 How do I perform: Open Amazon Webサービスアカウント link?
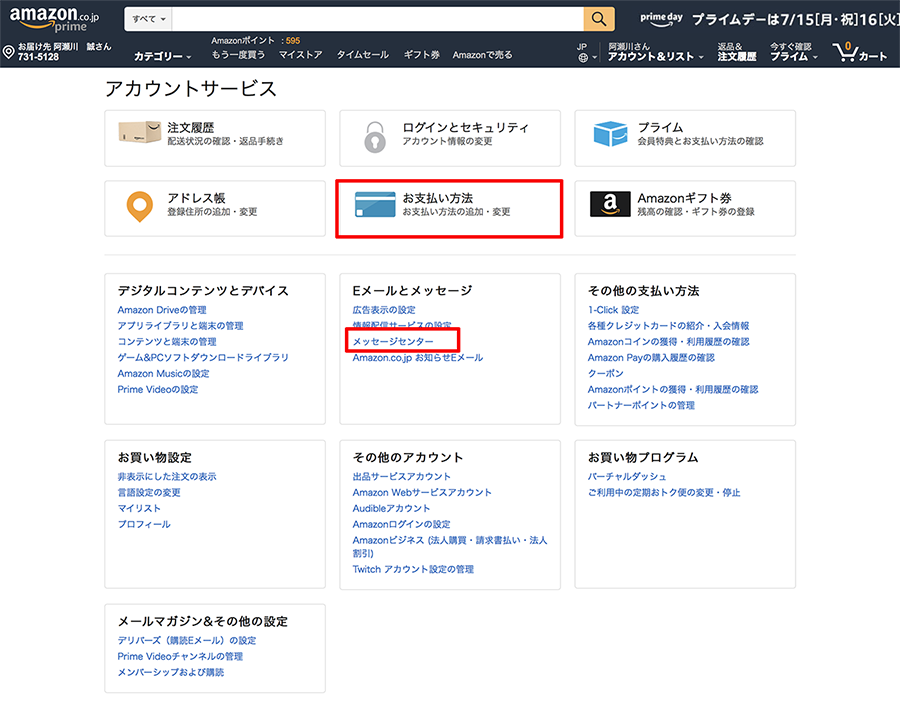tap(422, 493)
